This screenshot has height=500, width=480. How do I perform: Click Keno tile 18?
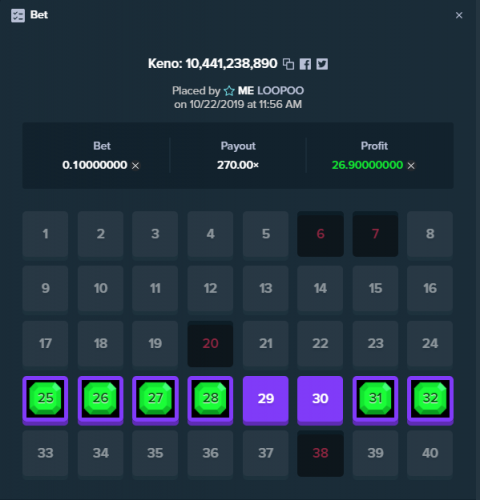click(x=101, y=344)
